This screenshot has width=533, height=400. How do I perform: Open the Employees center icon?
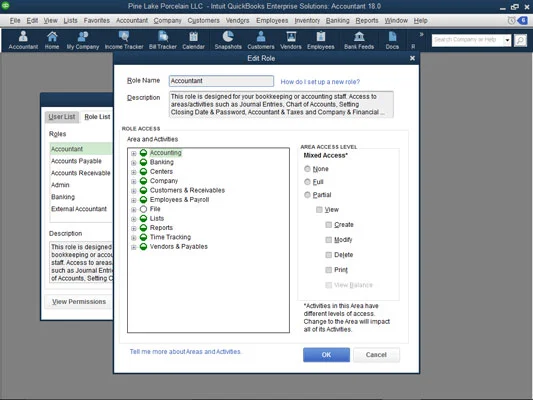321,40
